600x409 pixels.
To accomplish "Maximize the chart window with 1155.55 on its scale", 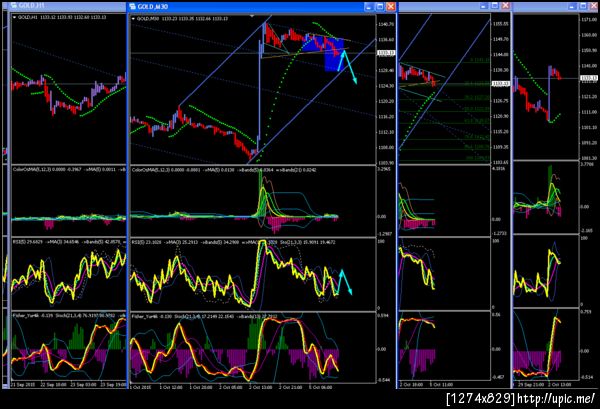I will click(495, 6).
